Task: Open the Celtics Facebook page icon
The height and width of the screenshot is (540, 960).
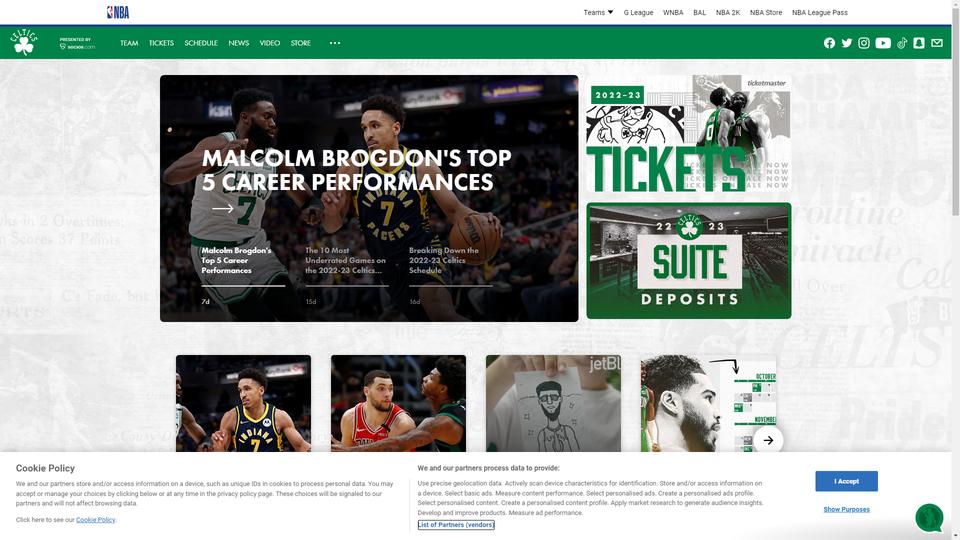Action: tap(829, 43)
